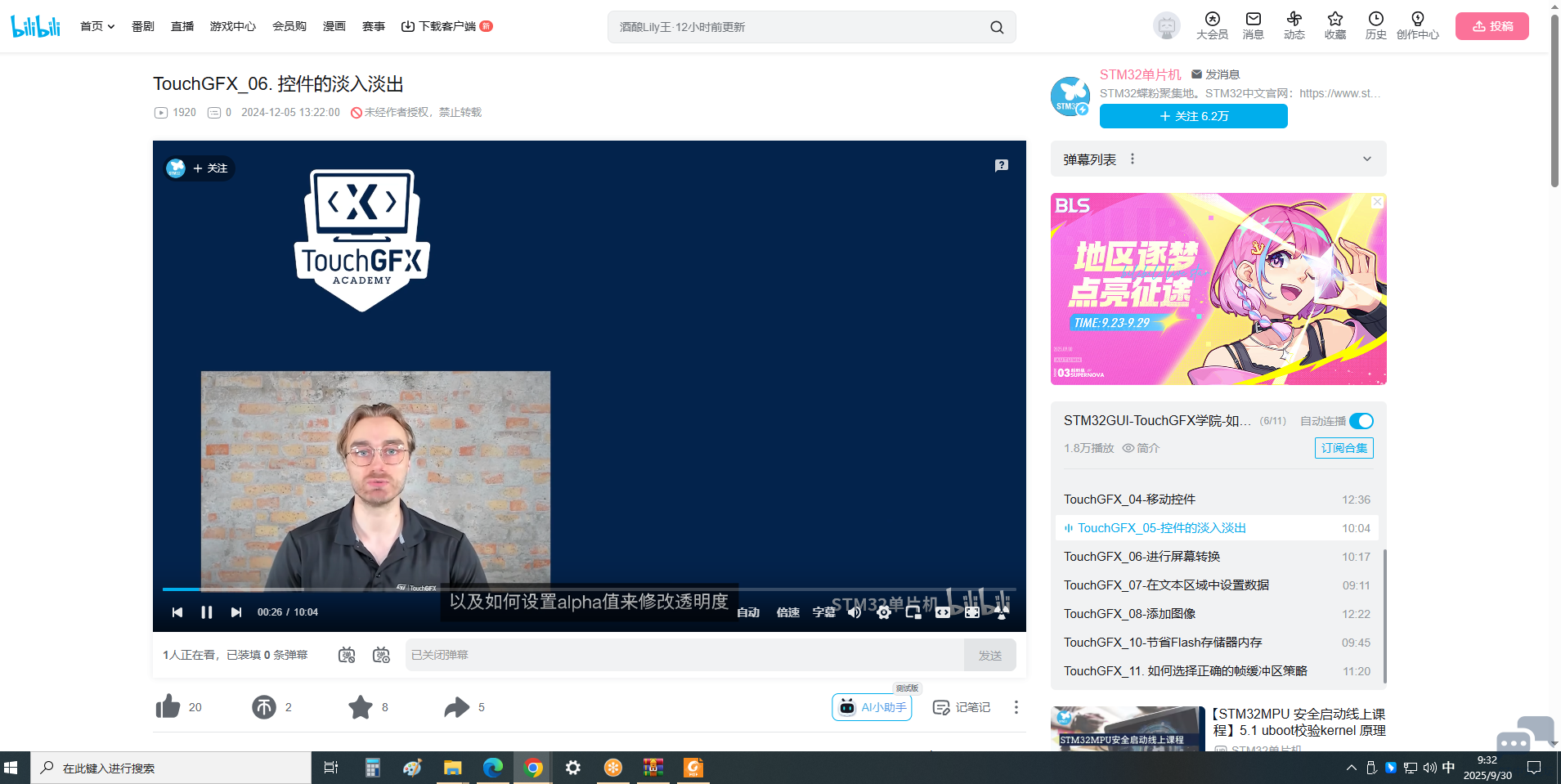1561x784 pixels.
Task: Open the history icon in header
Action: pyautogui.click(x=1375, y=25)
